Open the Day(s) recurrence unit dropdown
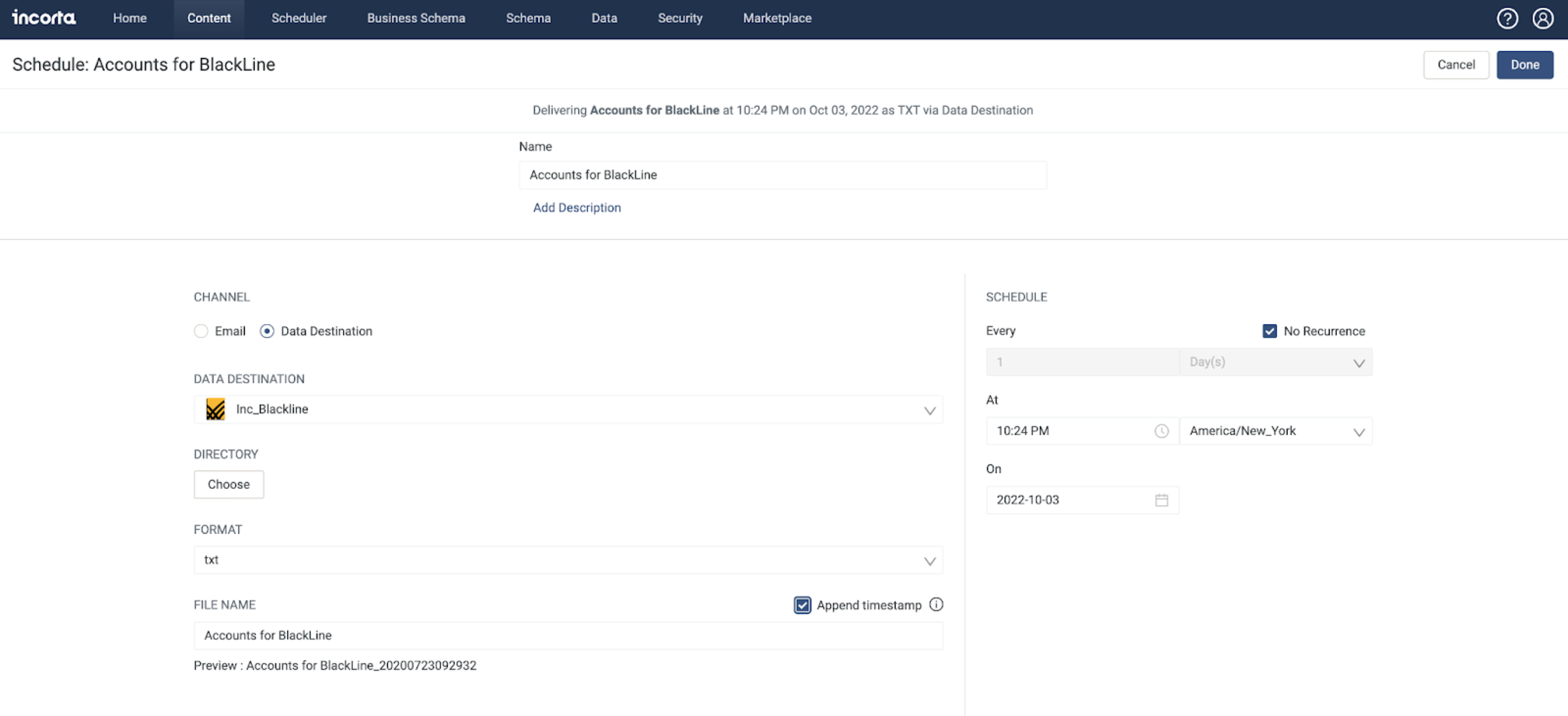Screen dimensions: 1568x716 tap(1276, 362)
